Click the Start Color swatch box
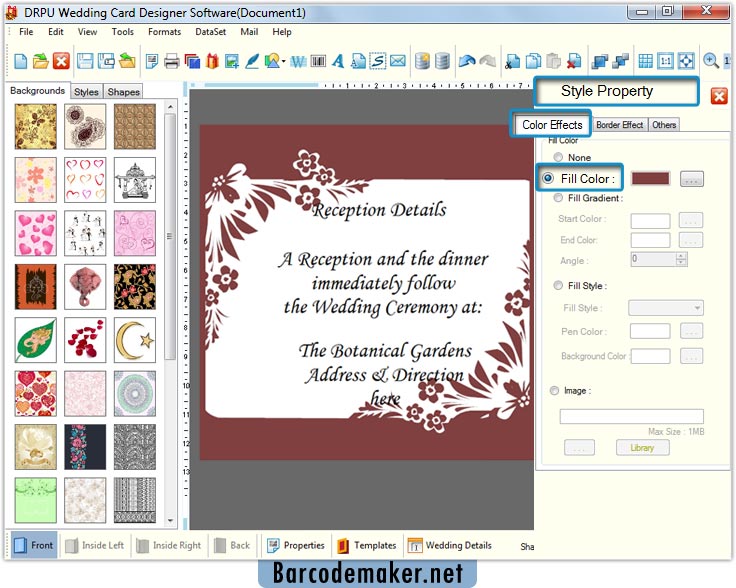The image size is (736, 588). (650, 220)
